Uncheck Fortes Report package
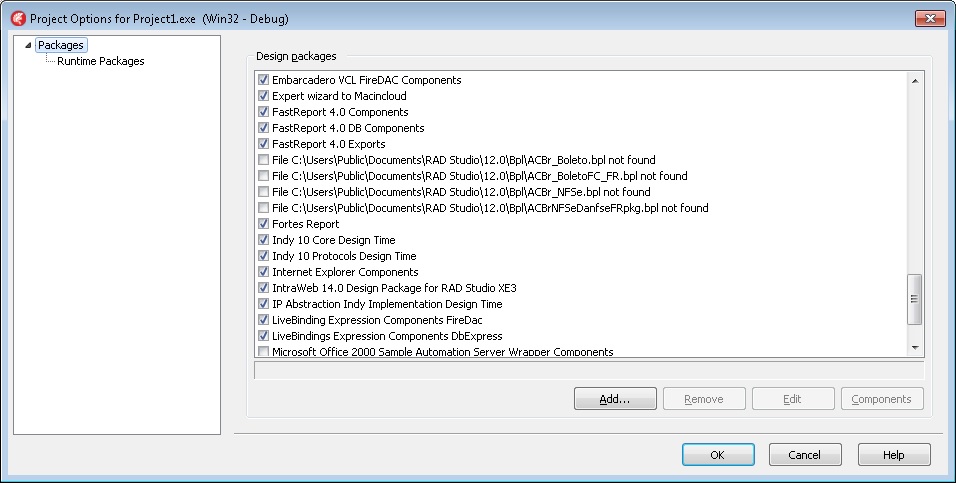 (263, 224)
